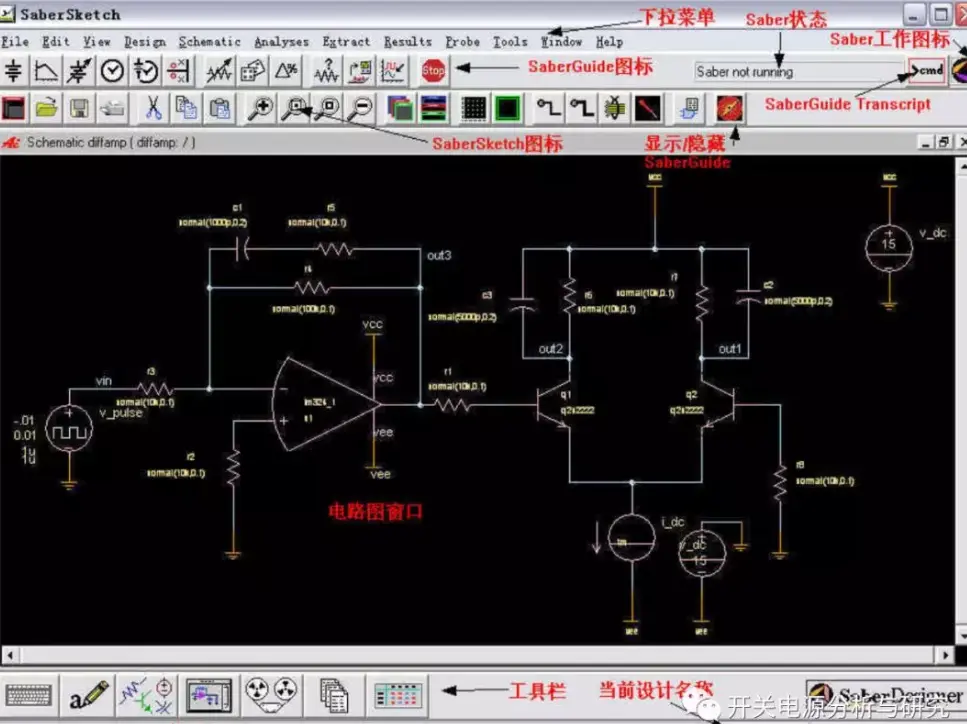This screenshot has width=967, height=724.
Task: Click the schematic window icon in bottom toolbar
Action: click(x=209, y=696)
